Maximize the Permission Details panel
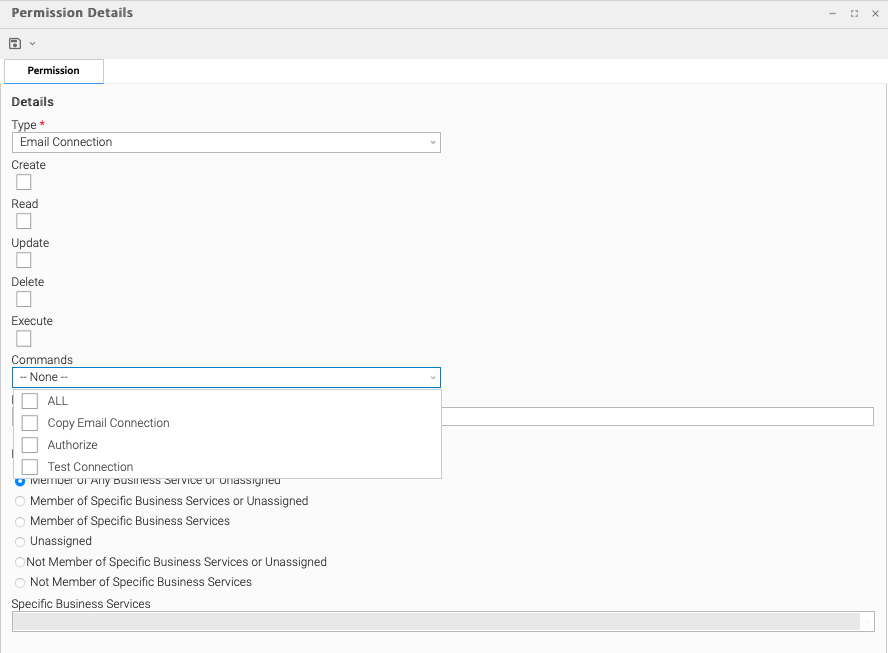This screenshot has width=888, height=653. [x=854, y=14]
